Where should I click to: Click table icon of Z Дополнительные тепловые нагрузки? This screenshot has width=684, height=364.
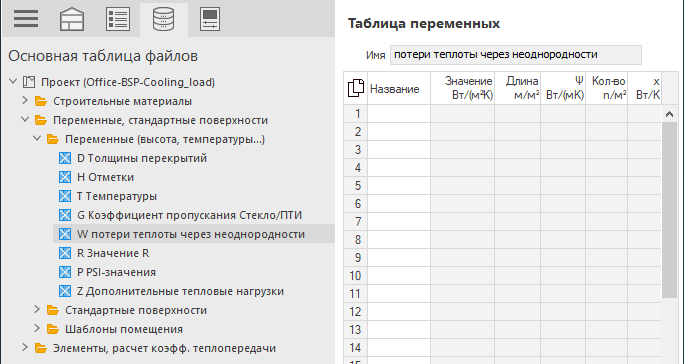[65, 291]
